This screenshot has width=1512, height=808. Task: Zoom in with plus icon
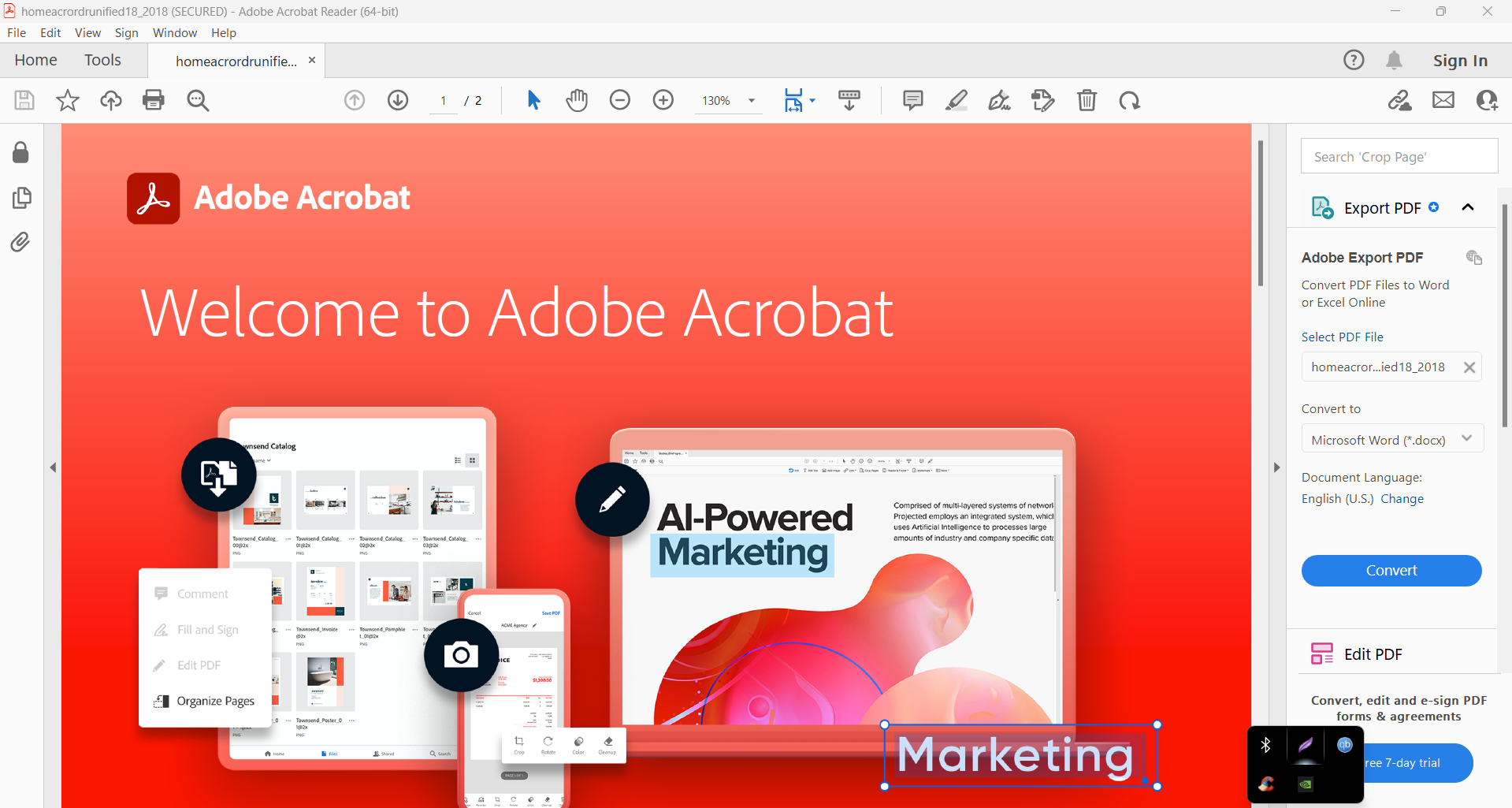[x=663, y=100]
